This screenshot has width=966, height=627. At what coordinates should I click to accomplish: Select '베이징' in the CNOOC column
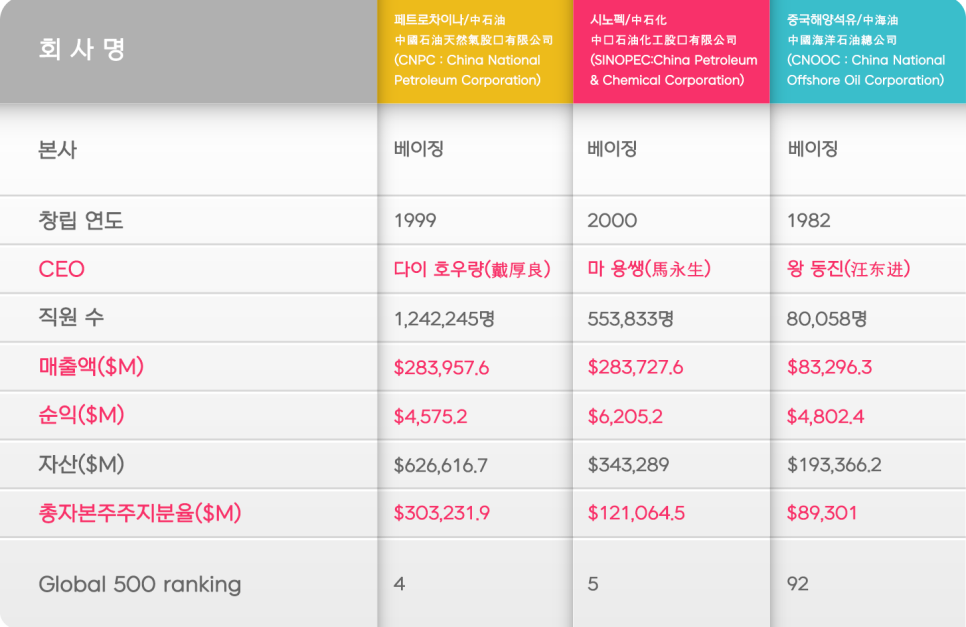[813, 148]
